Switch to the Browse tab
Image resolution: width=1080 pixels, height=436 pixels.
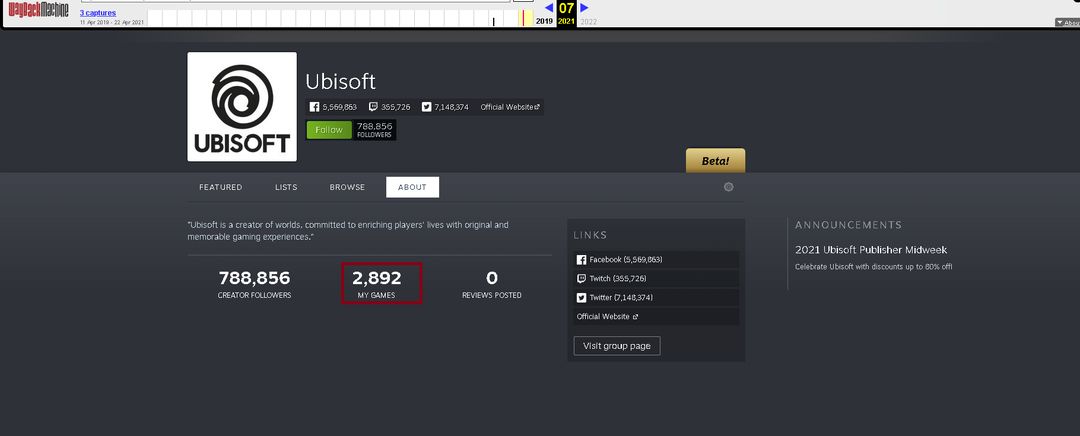pos(347,187)
